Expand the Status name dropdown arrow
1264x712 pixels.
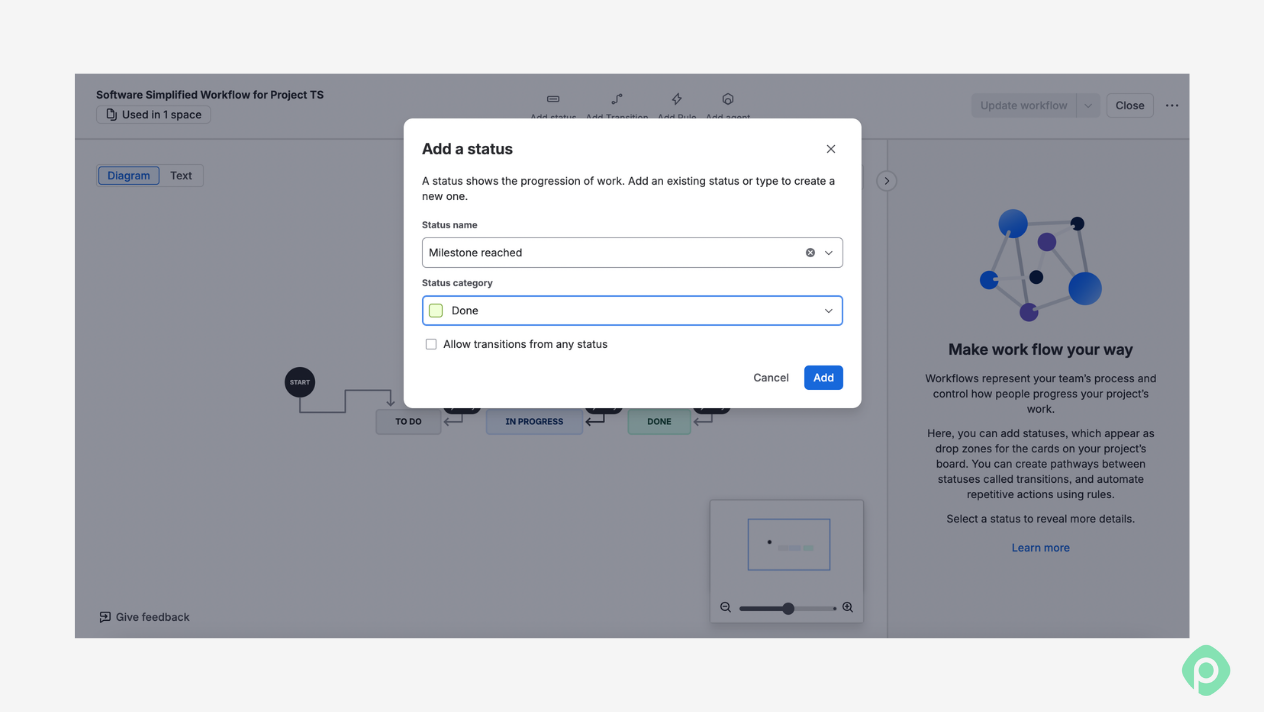pos(829,253)
